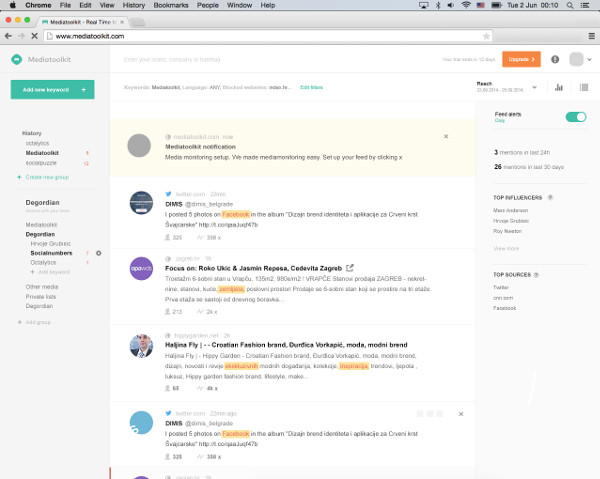This screenshot has width=600, height=479.
Task: Open the Window menu
Action: (x=239, y=5)
